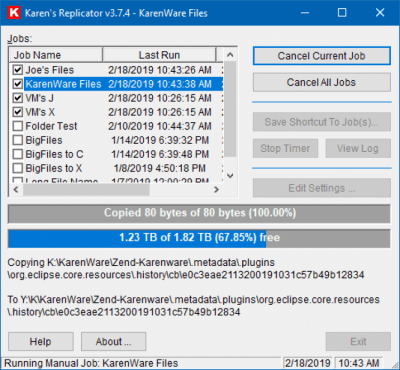This screenshot has width=400, height=370.
Task: Click last run time 2/10/2019 10:44:37 AM
Action: 160,126
